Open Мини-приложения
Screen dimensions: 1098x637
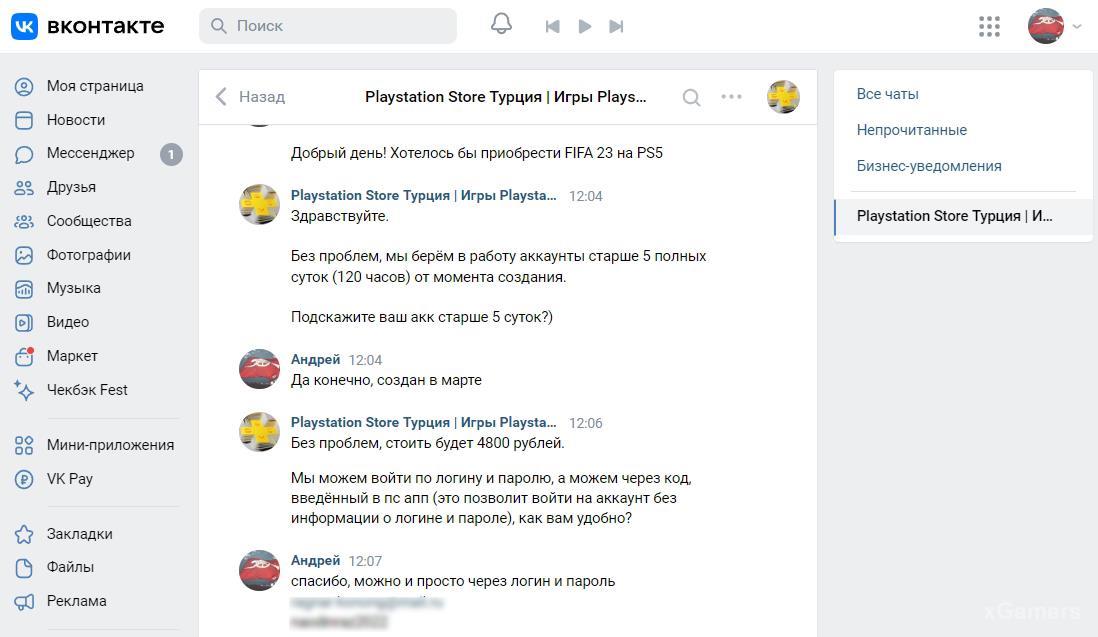[111, 444]
